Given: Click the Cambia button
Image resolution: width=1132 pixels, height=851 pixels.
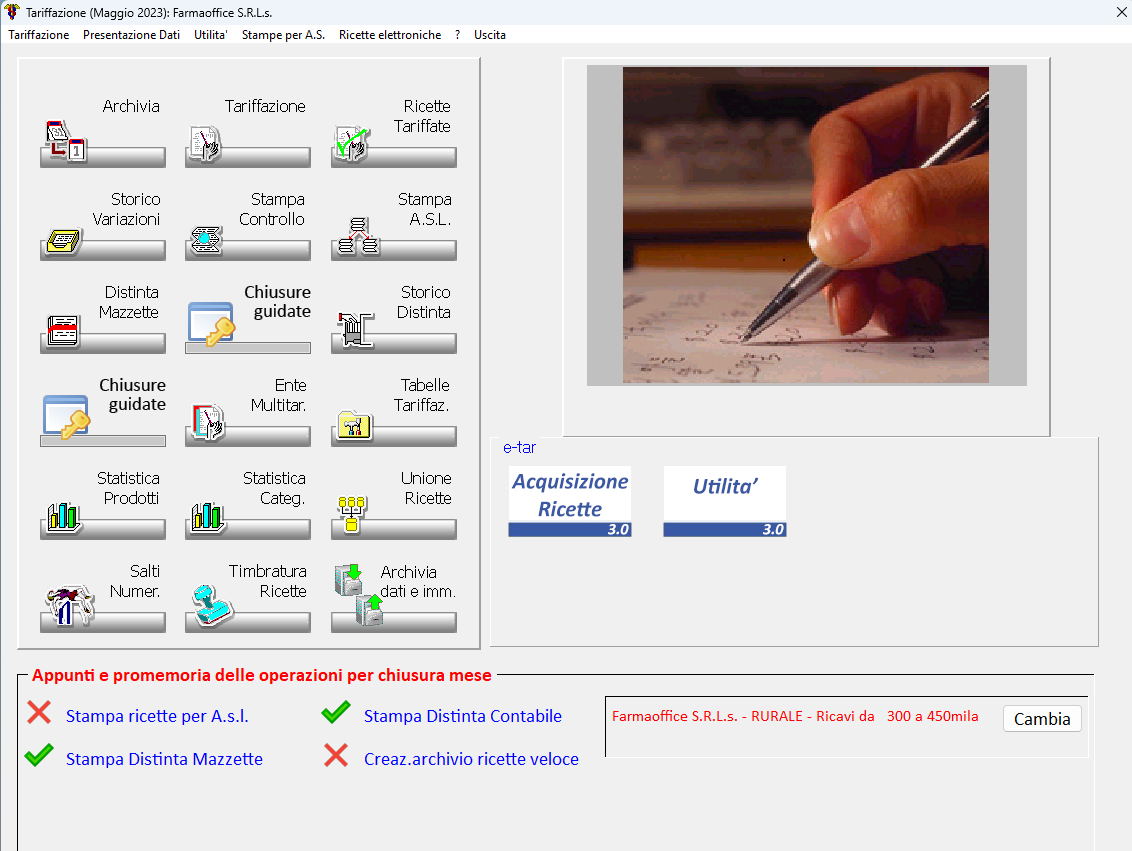Looking at the screenshot, I should point(1042,719).
